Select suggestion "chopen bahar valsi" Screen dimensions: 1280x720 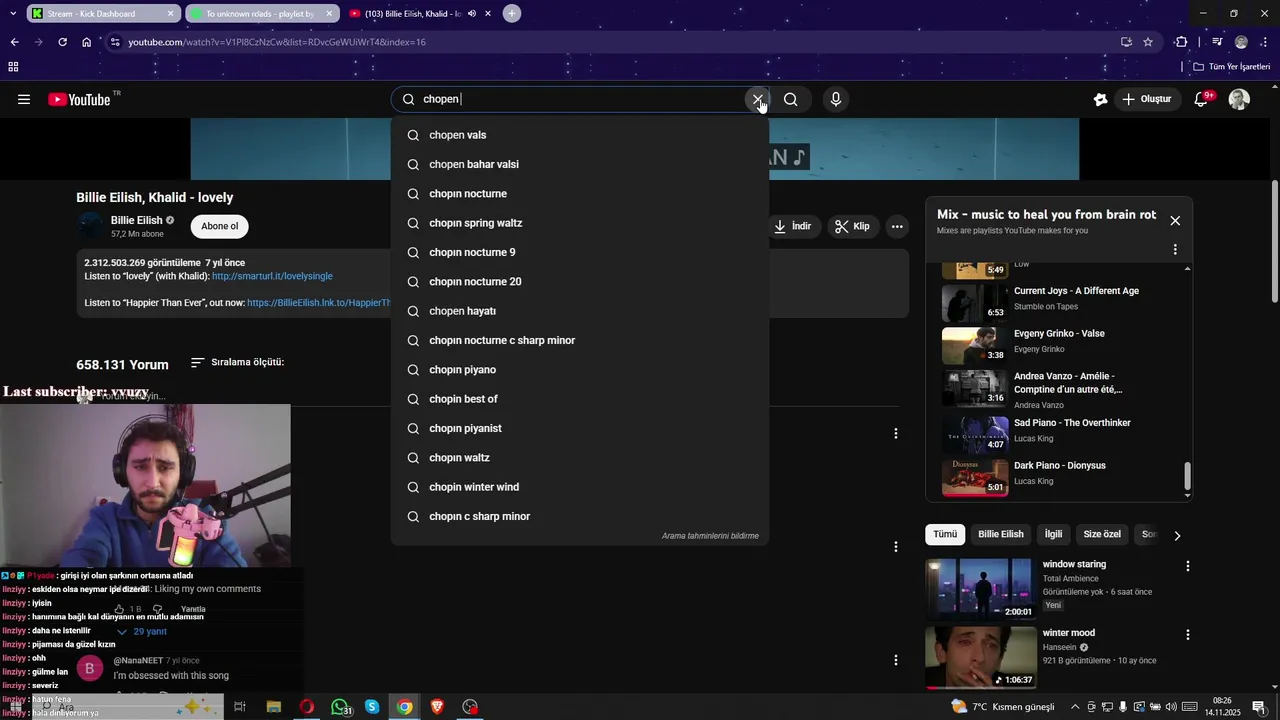click(x=580, y=164)
